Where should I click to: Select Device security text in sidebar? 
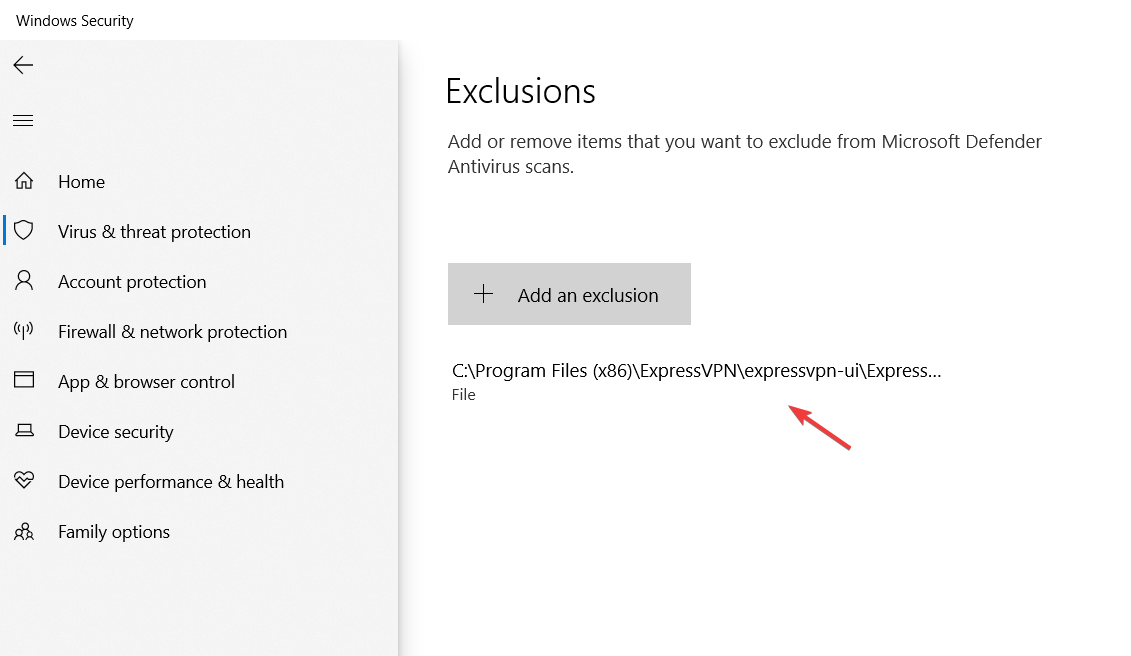(x=115, y=432)
